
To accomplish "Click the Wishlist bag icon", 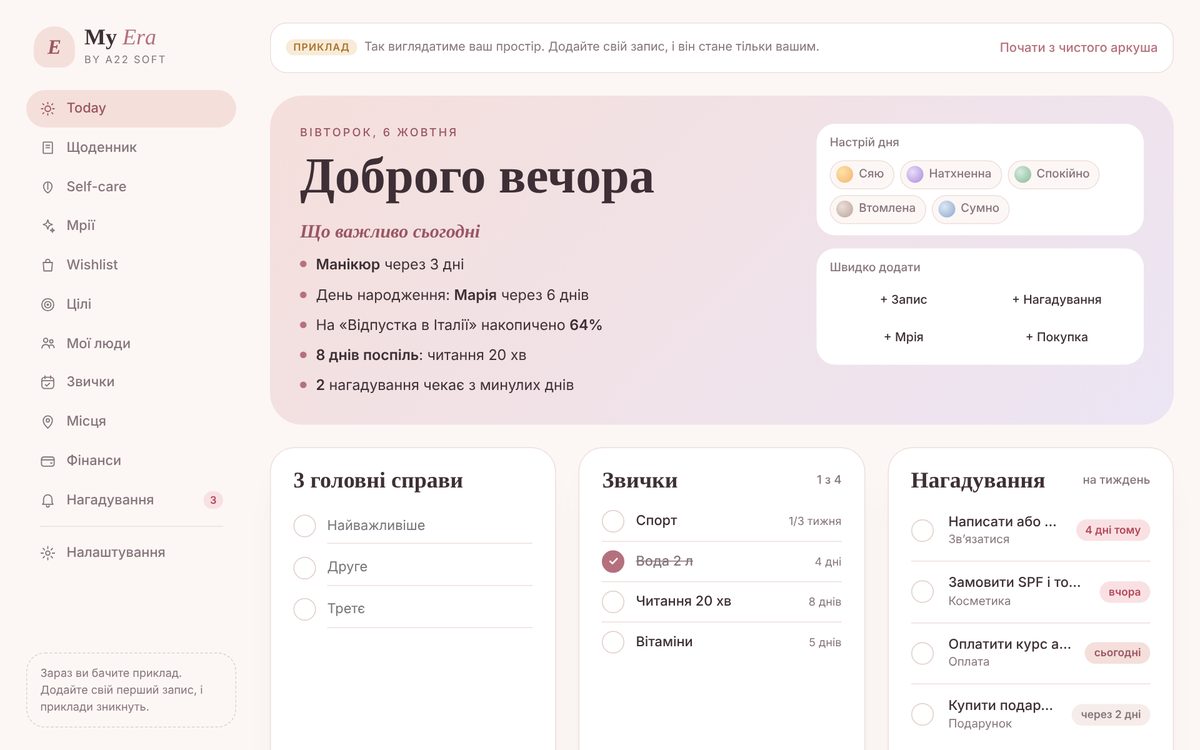I will click(48, 265).
